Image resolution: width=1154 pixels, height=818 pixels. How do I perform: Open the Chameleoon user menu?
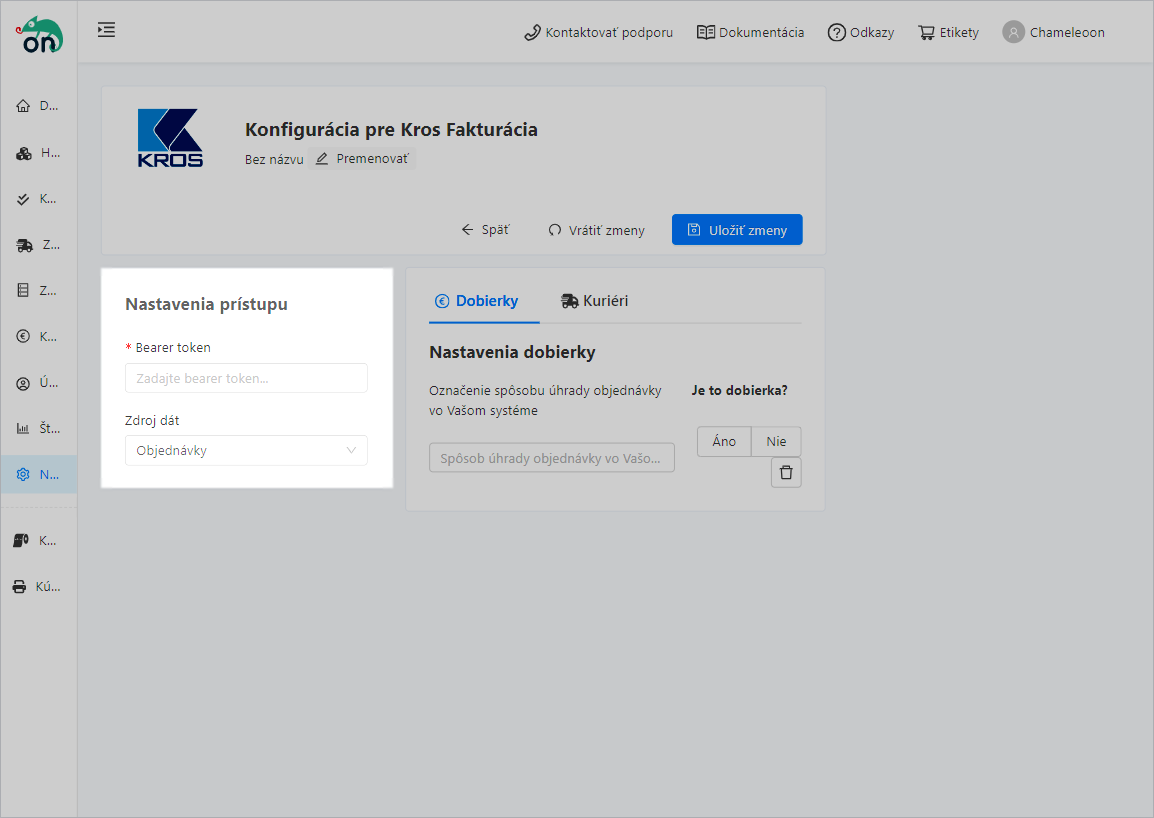1054,32
